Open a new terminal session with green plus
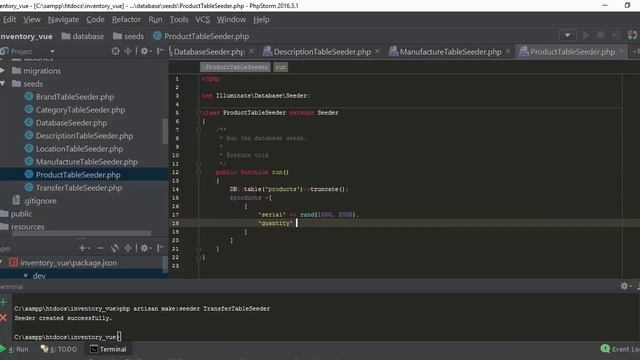Screen dimensions: 640x360 (x=4, y=302)
